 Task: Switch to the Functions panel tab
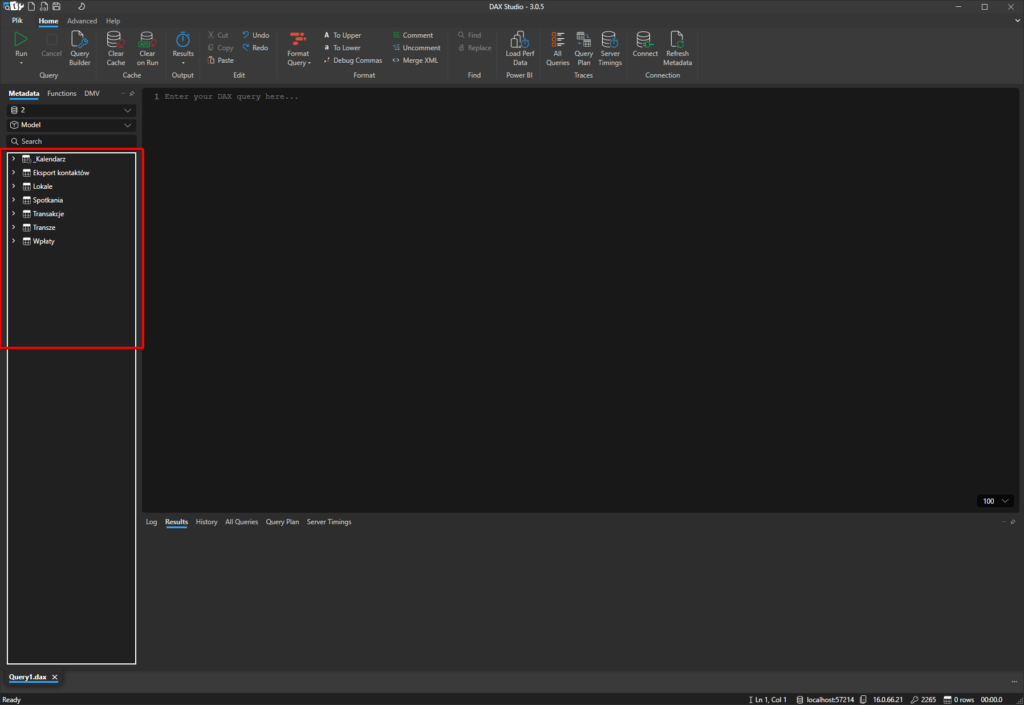pyautogui.click(x=61, y=93)
